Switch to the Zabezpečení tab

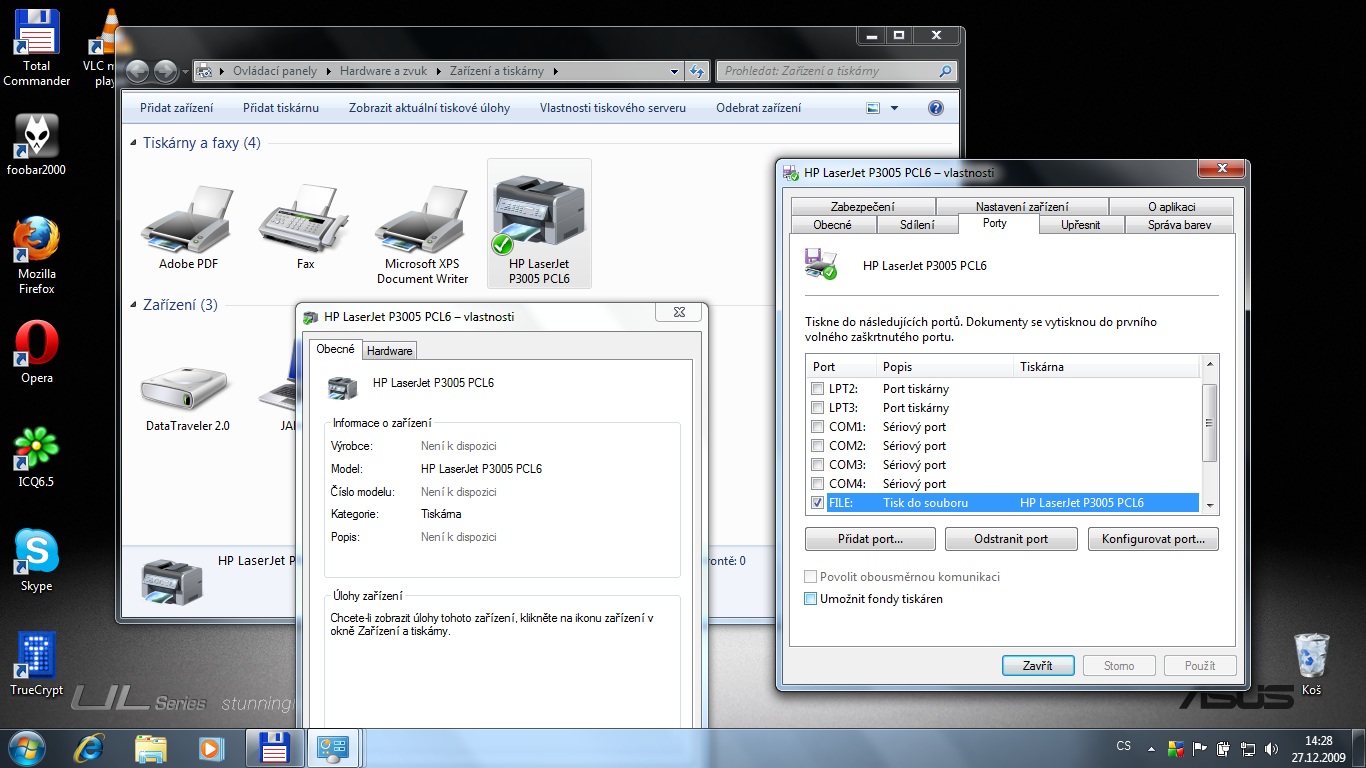tap(862, 207)
